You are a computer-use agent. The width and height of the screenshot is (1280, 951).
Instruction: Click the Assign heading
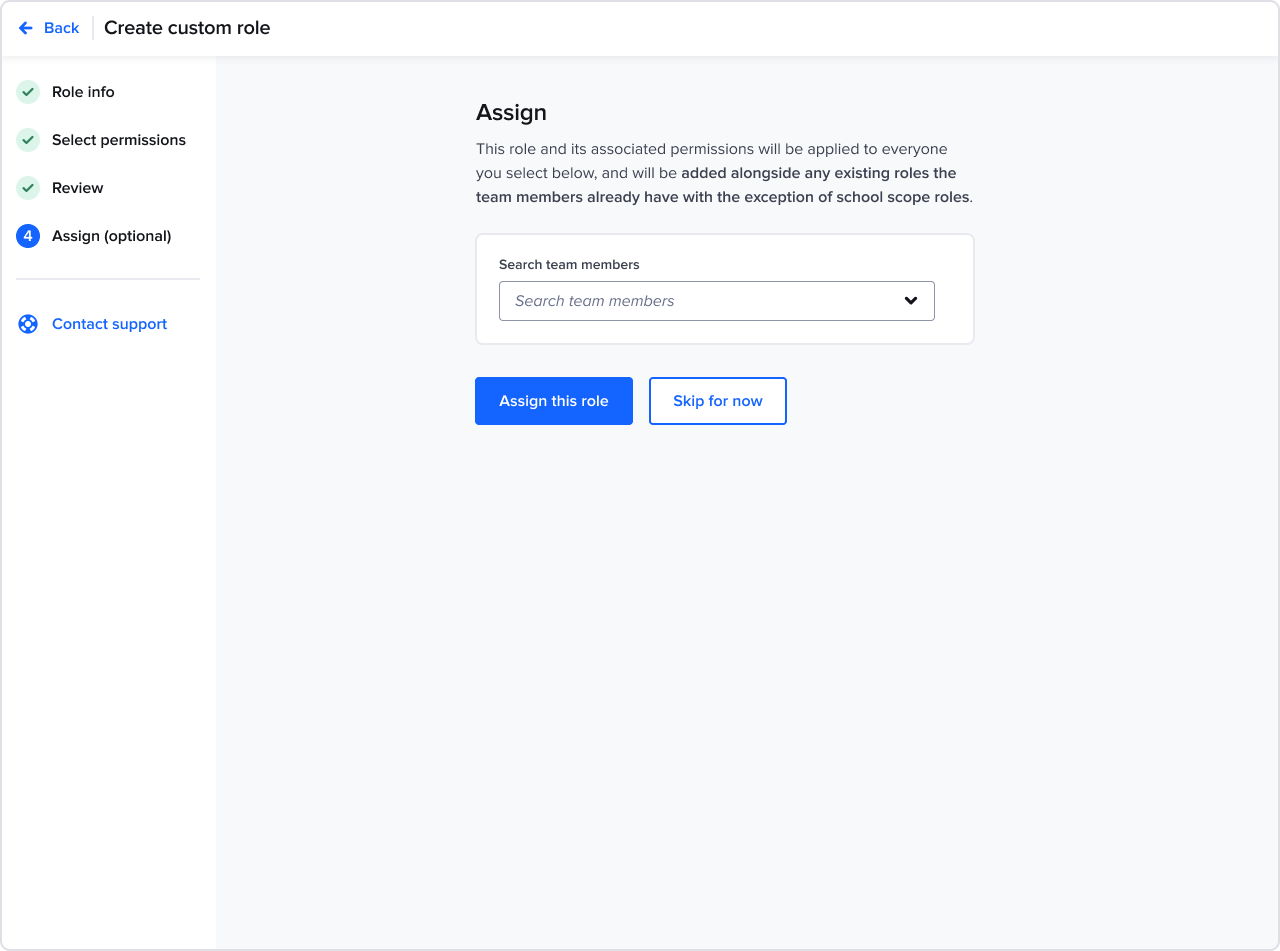[511, 112]
